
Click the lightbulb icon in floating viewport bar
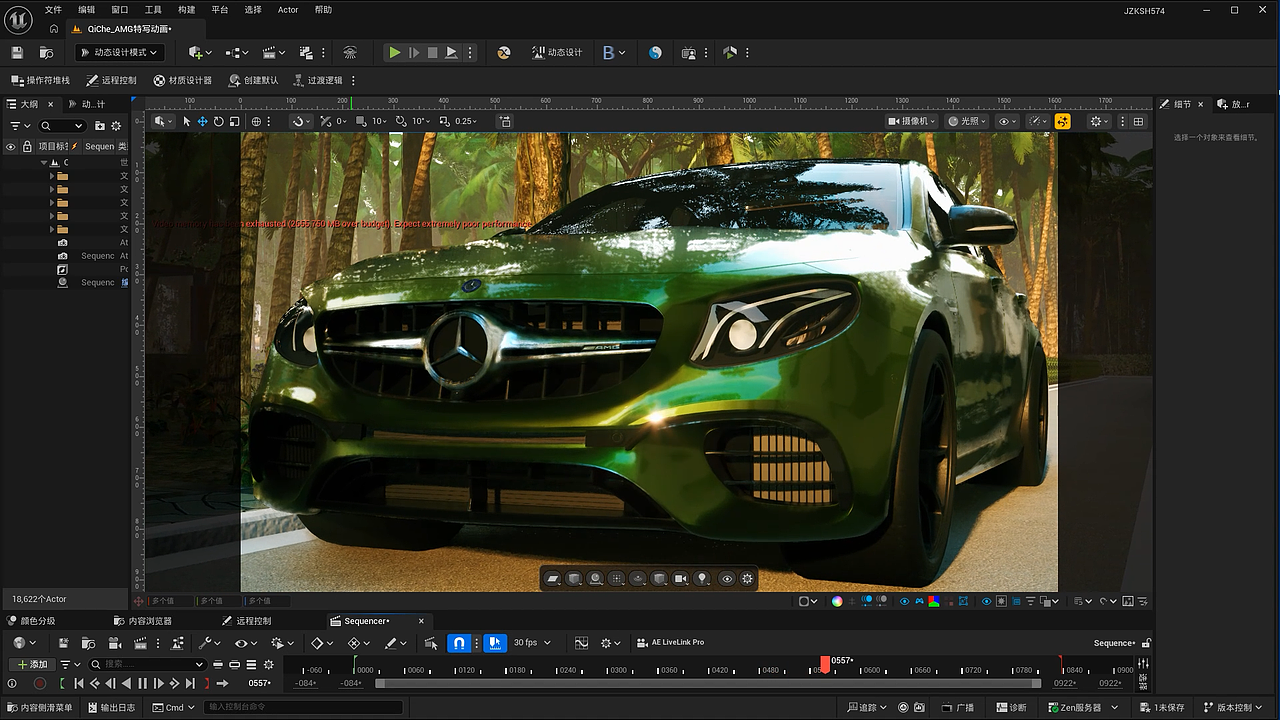(x=703, y=578)
